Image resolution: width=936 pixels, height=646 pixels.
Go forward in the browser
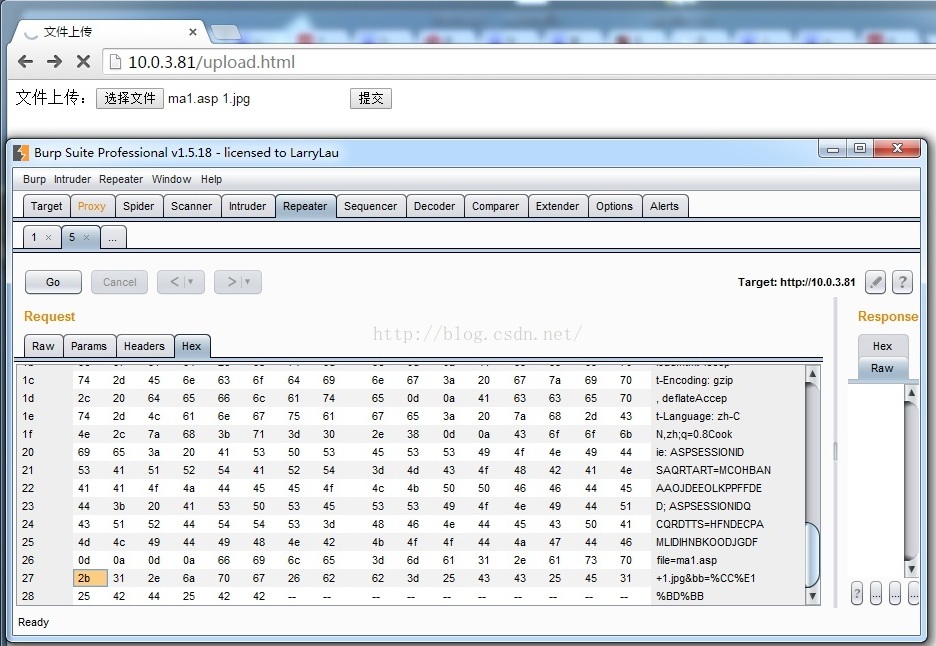54,61
